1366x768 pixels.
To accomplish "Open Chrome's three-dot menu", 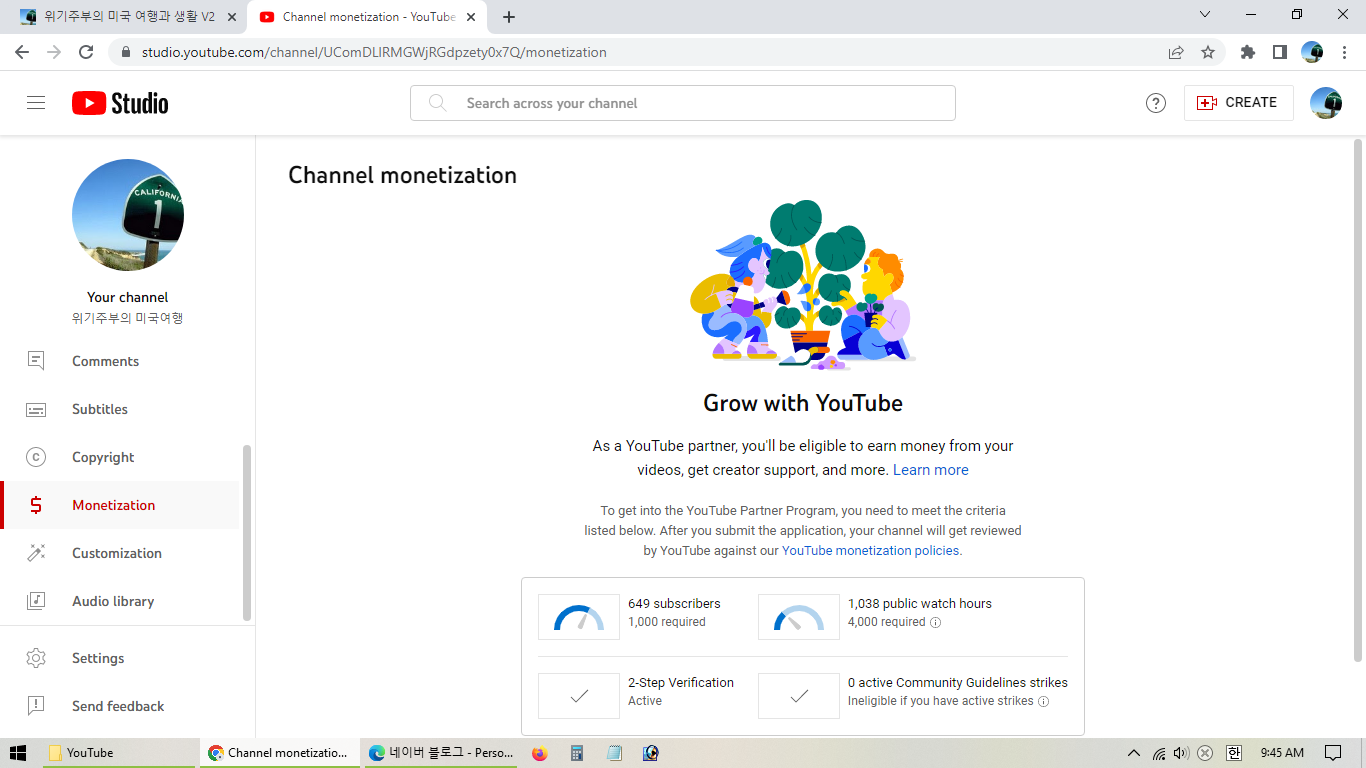I will point(1344,52).
